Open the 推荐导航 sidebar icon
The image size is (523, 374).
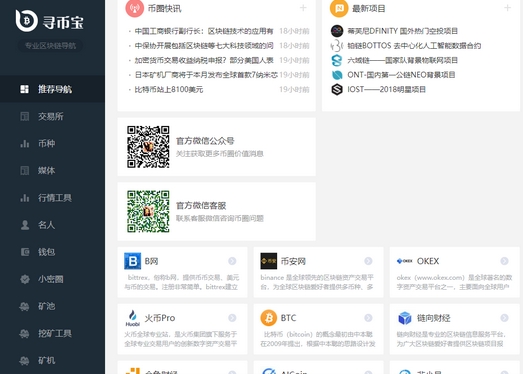[x=24, y=89]
